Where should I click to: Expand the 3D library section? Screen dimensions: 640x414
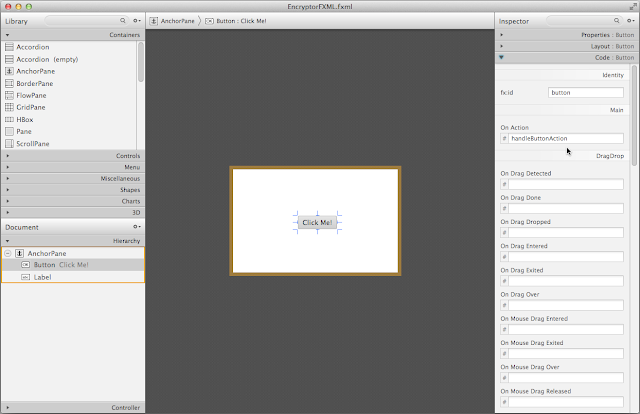[7, 213]
